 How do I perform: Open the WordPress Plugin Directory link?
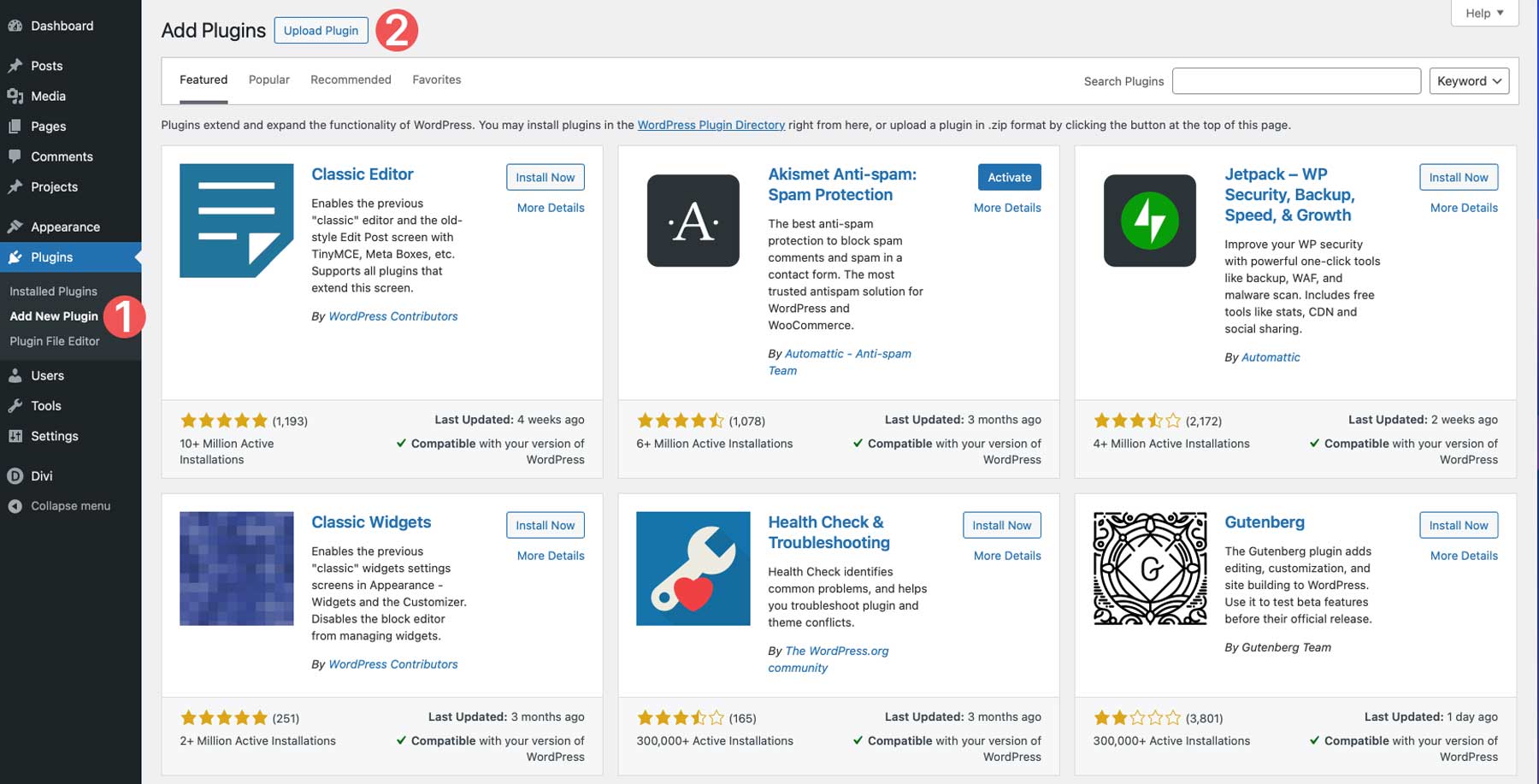[x=711, y=125]
